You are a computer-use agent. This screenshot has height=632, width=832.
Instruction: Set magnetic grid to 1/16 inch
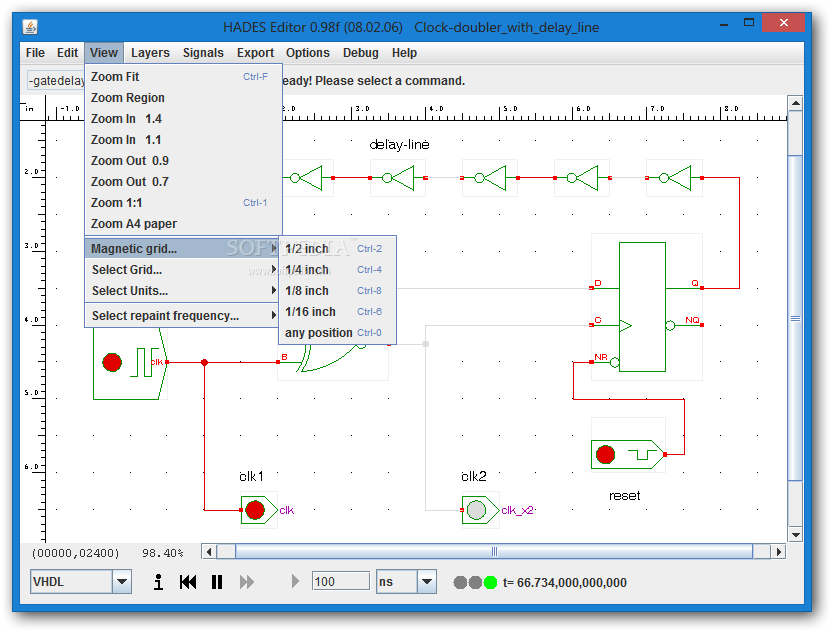coord(337,311)
